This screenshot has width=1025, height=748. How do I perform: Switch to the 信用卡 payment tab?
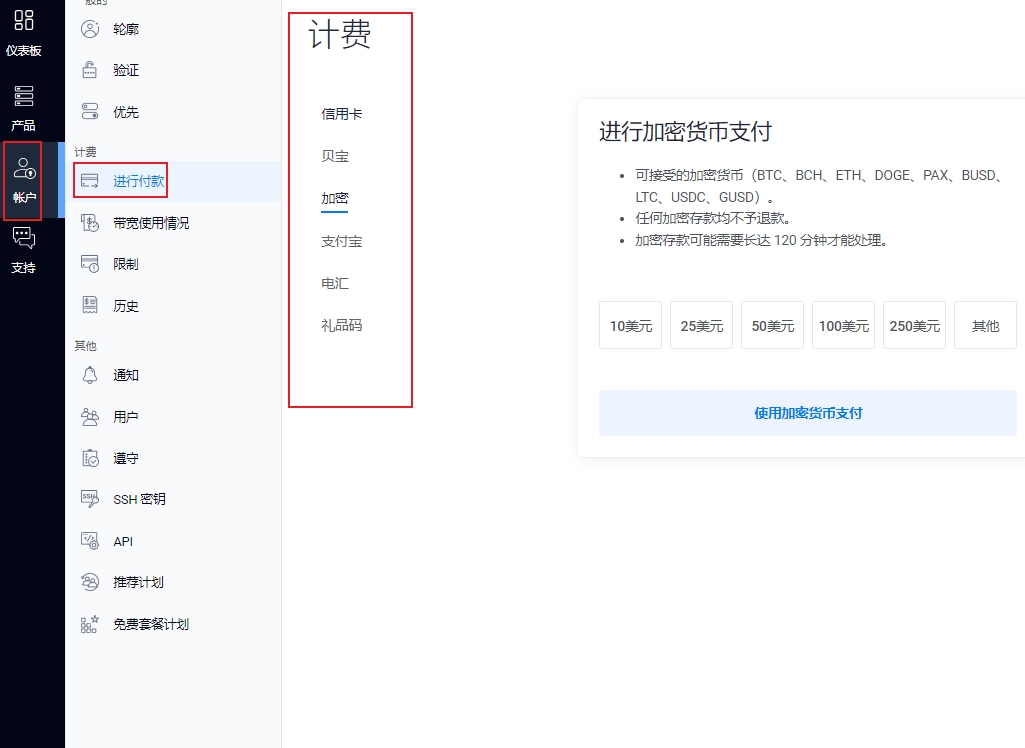(x=341, y=114)
